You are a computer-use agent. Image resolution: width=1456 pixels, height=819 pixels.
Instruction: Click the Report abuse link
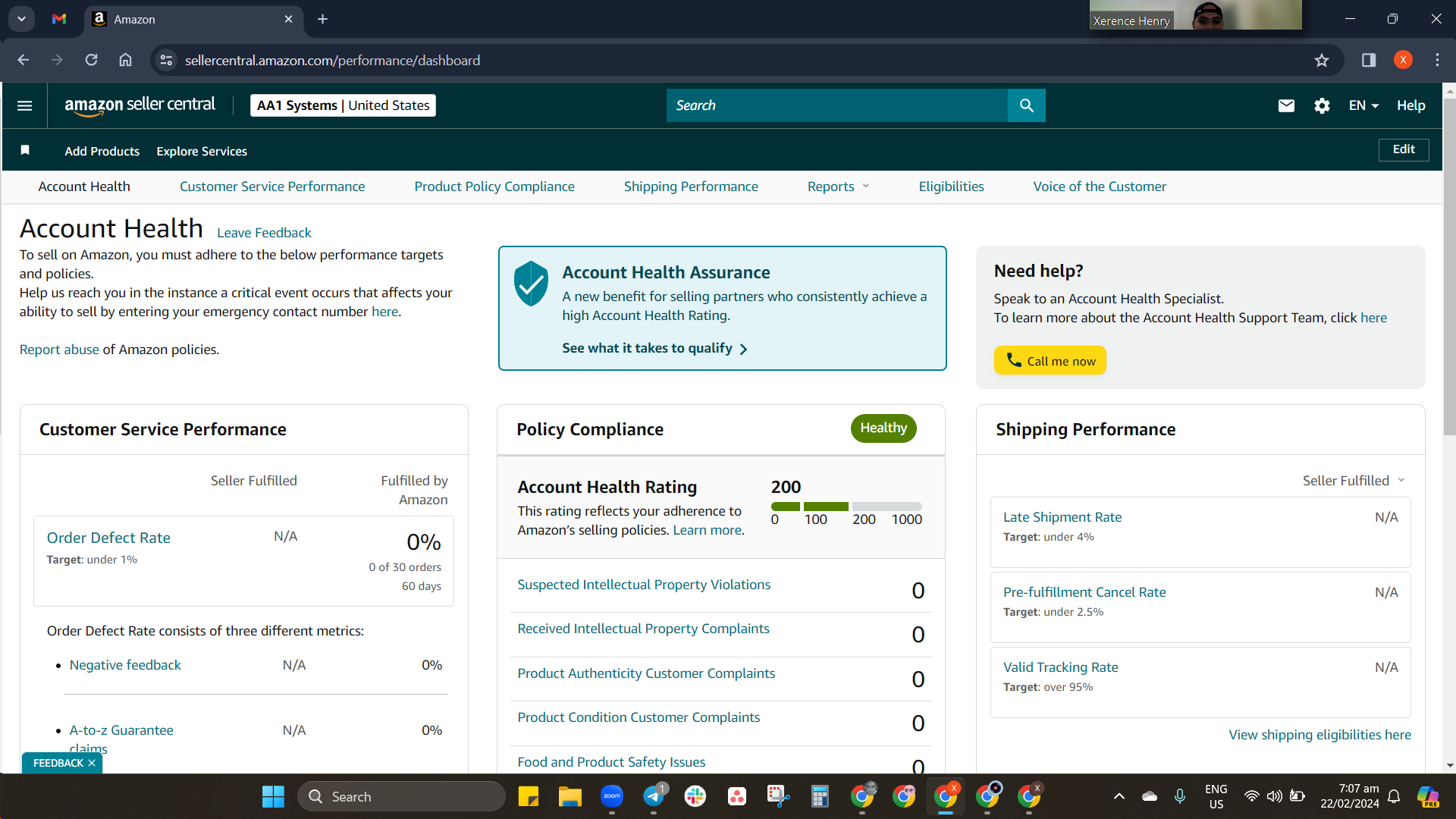pos(59,350)
